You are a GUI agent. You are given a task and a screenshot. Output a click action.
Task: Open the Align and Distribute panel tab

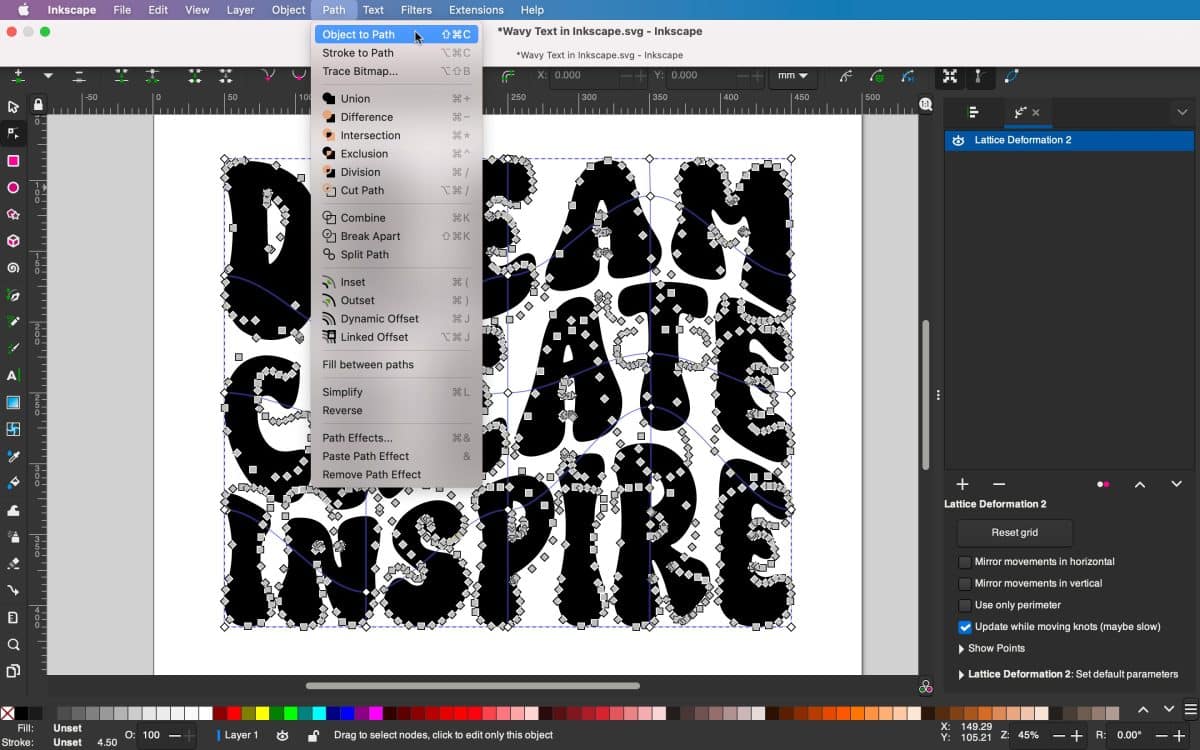(x=973, y=112)
